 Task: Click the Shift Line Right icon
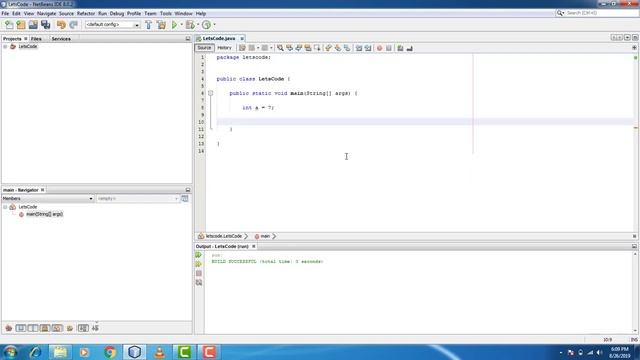pyautogui.click(x=368, y=48)
